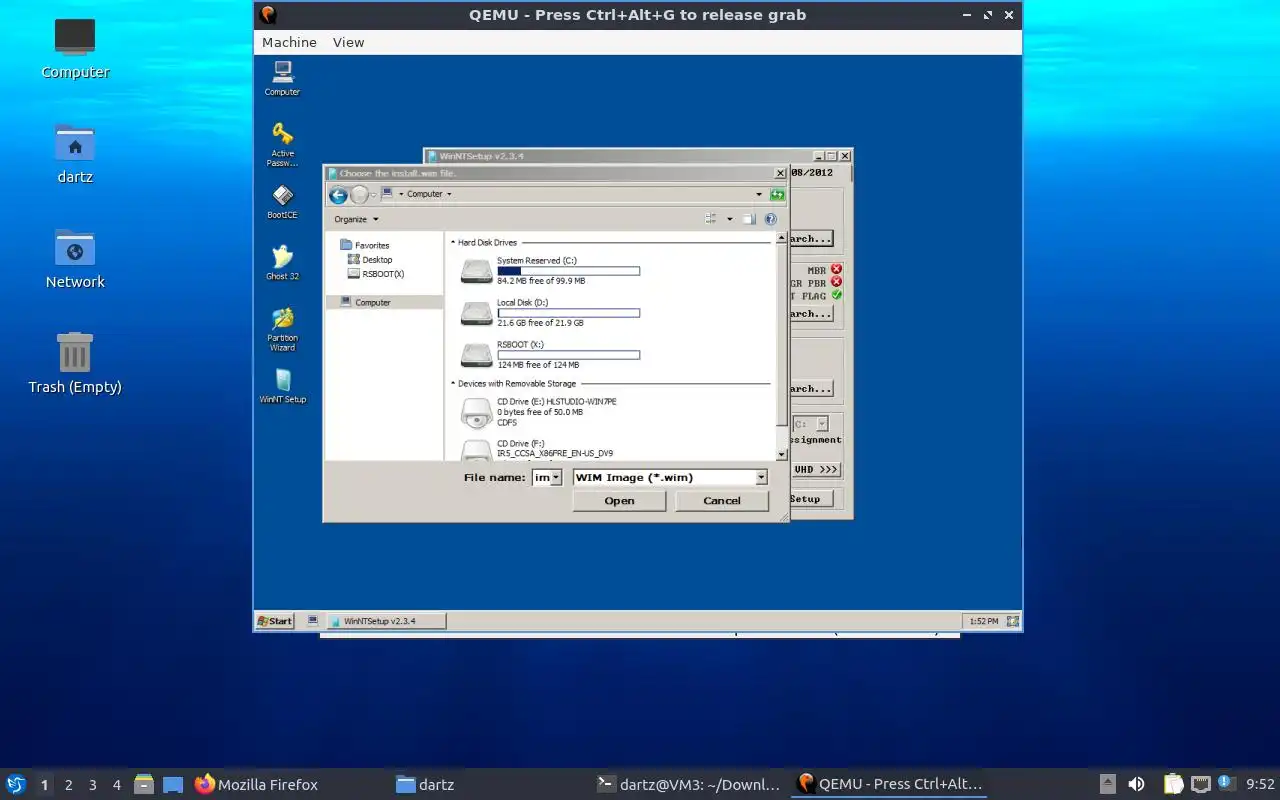Open volume control in host tray
The image size is (1280, 800).
(1136, 784)
